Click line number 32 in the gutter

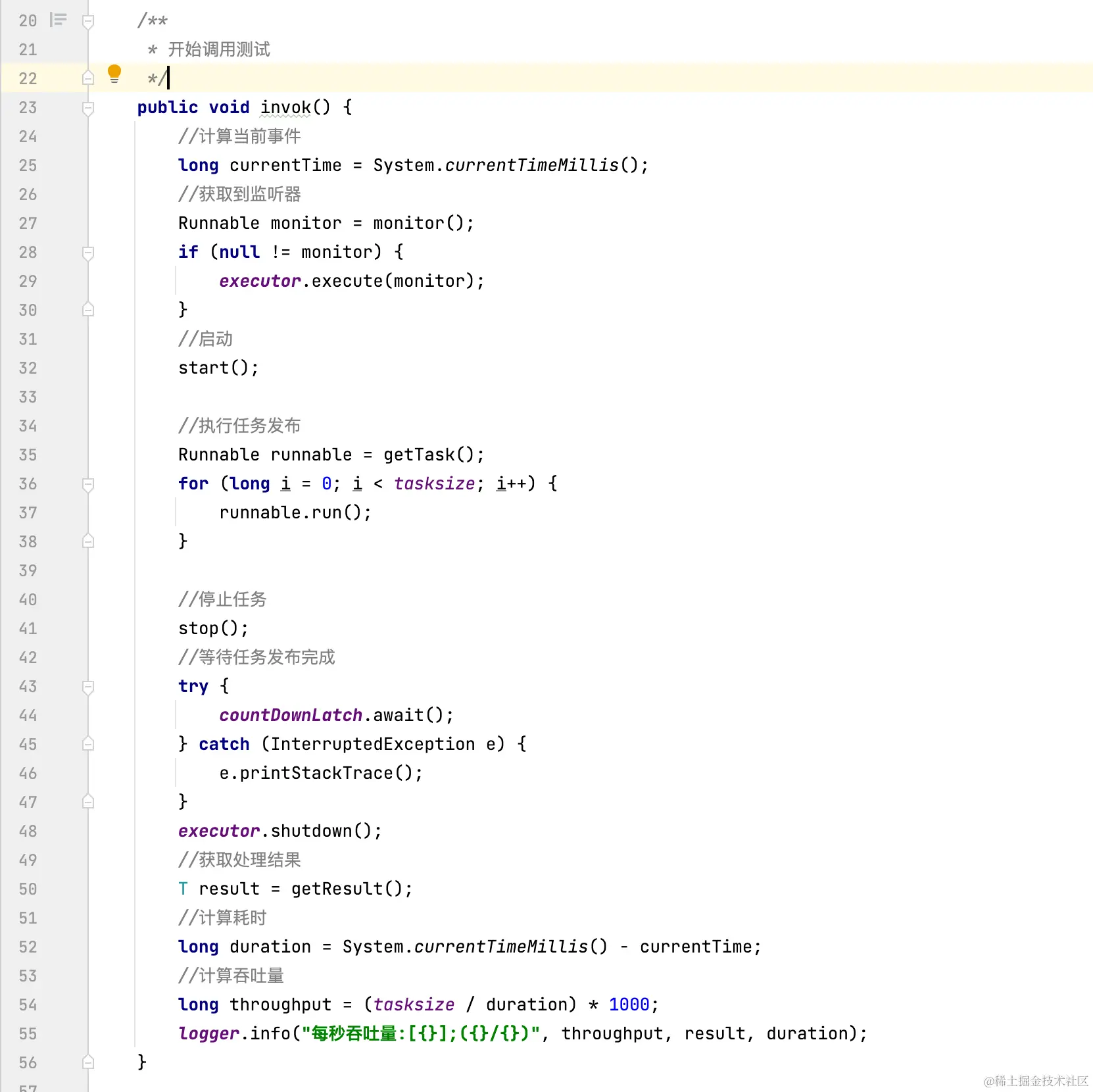[x=28, y=368]
